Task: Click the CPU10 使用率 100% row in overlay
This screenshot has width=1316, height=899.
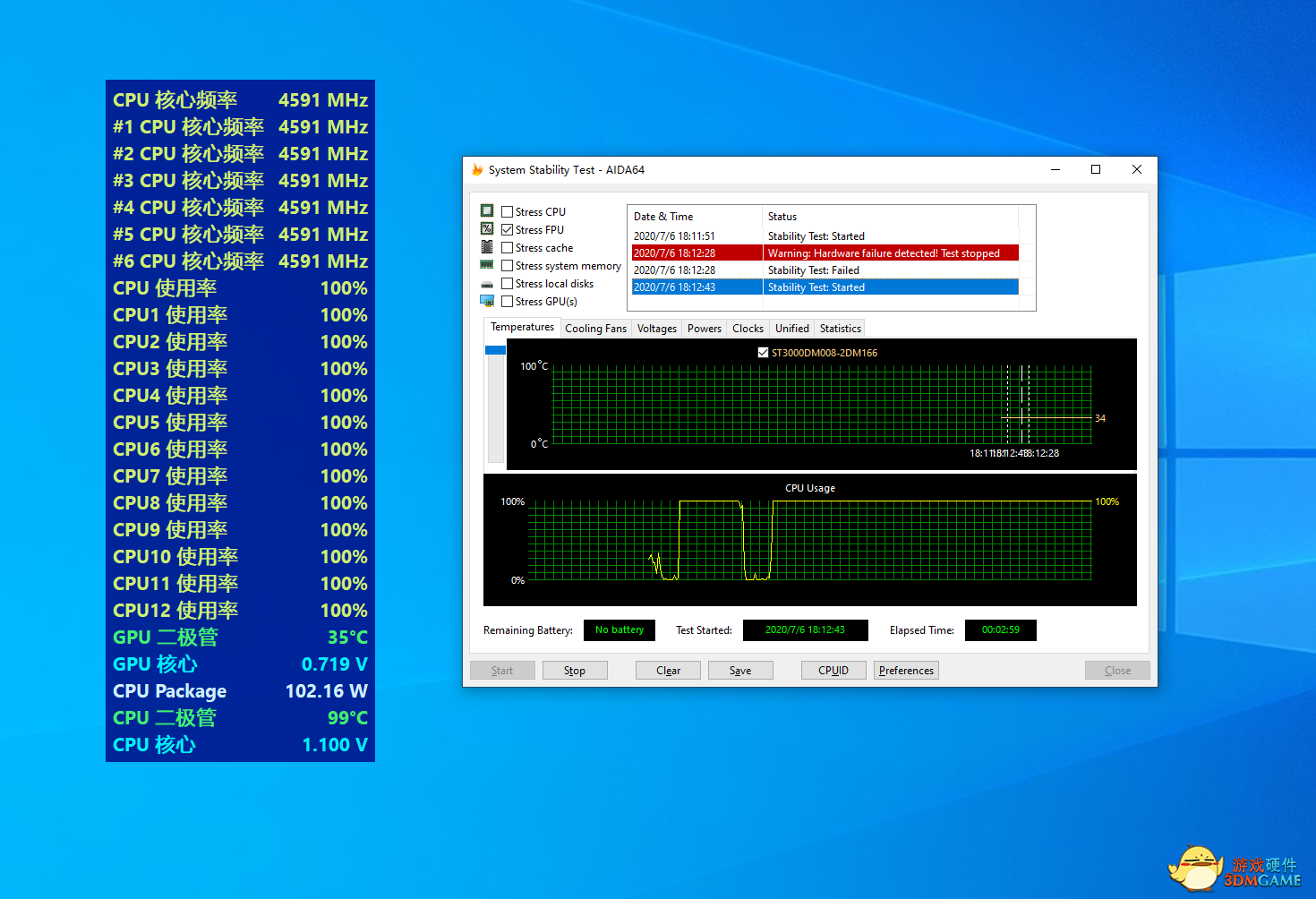Action: (240, 557)
